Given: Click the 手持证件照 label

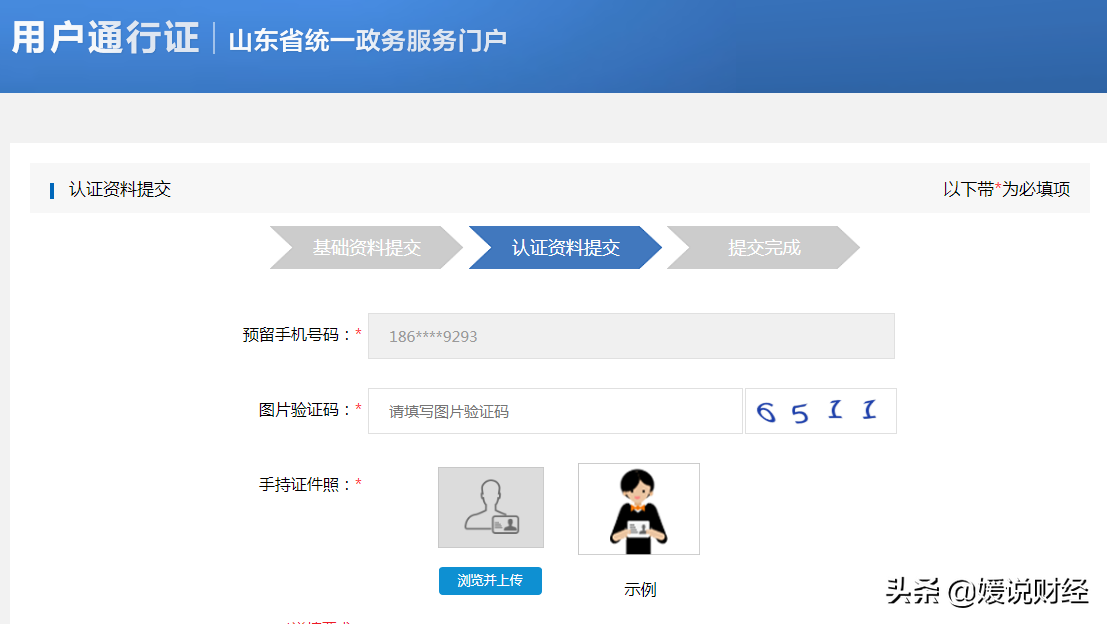Looking at the screenshot, I should coord(304,485).
